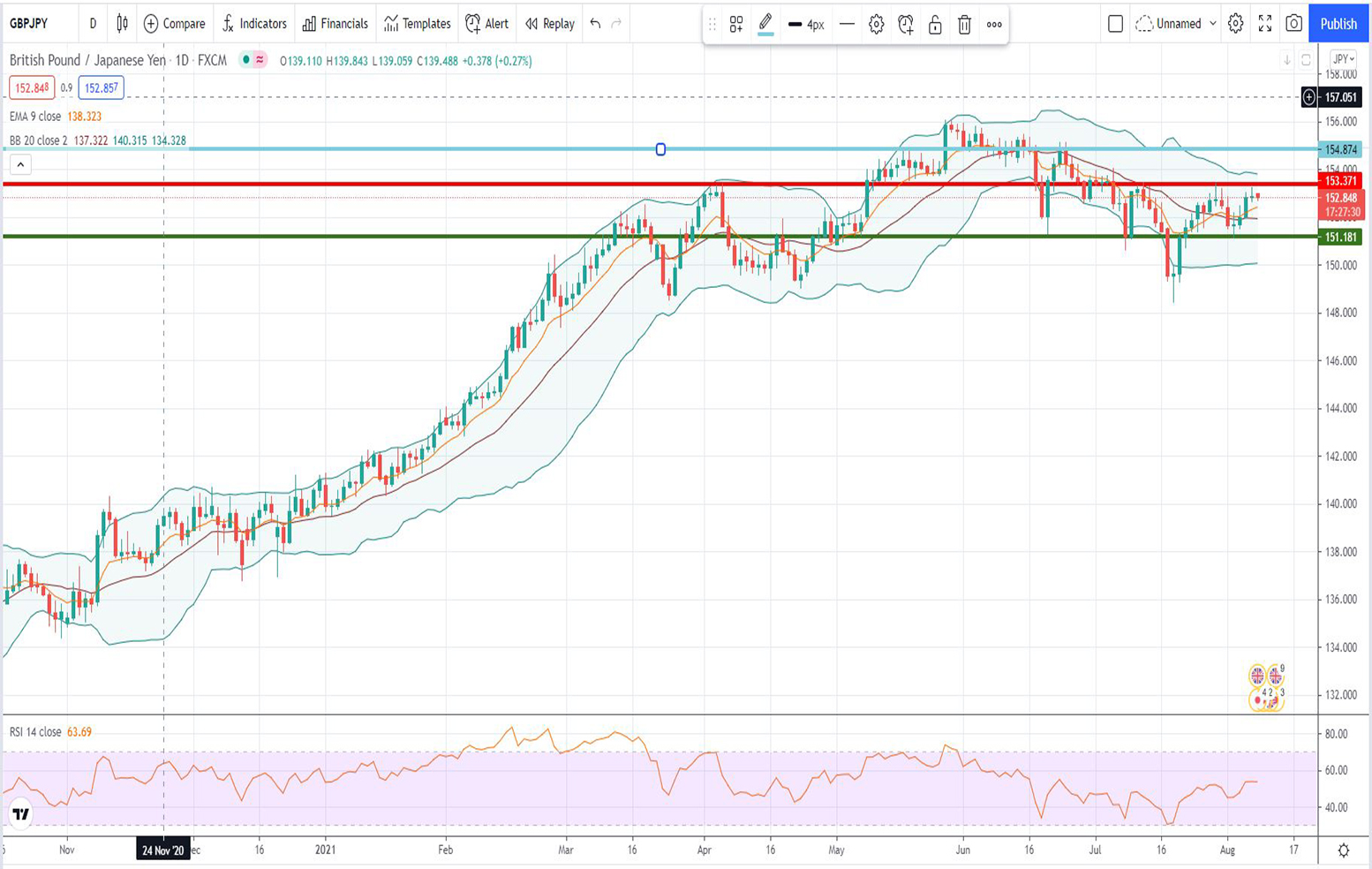Open the candlestick chart style selector
Viewport: 1372px width, 869px height.
tap(122, 24)
